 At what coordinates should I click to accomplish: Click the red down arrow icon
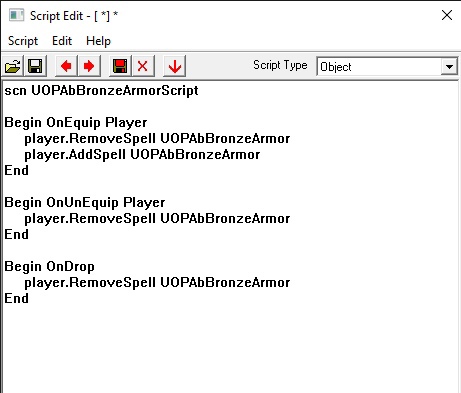point(174,66)
